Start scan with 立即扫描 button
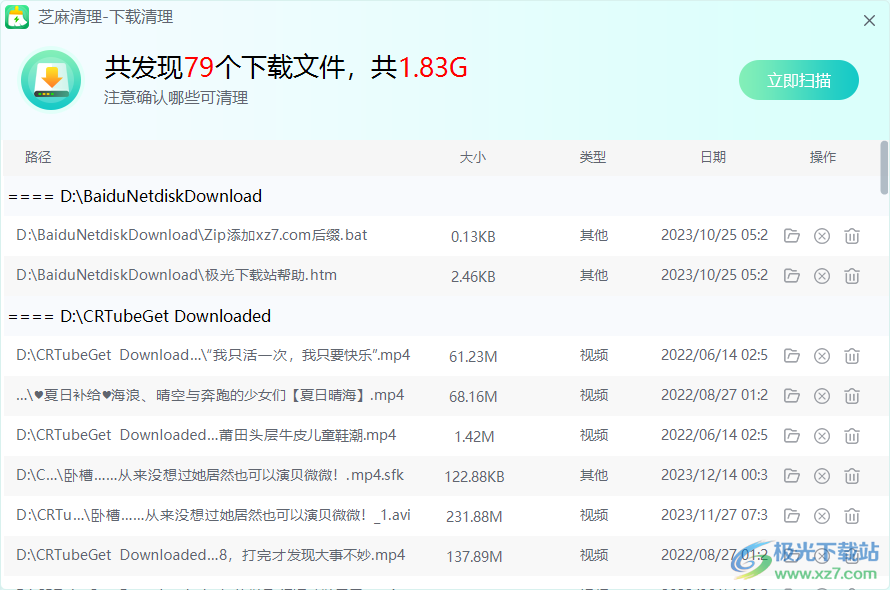The height and width of the screenshot is (590, 890). pos(798,81)
